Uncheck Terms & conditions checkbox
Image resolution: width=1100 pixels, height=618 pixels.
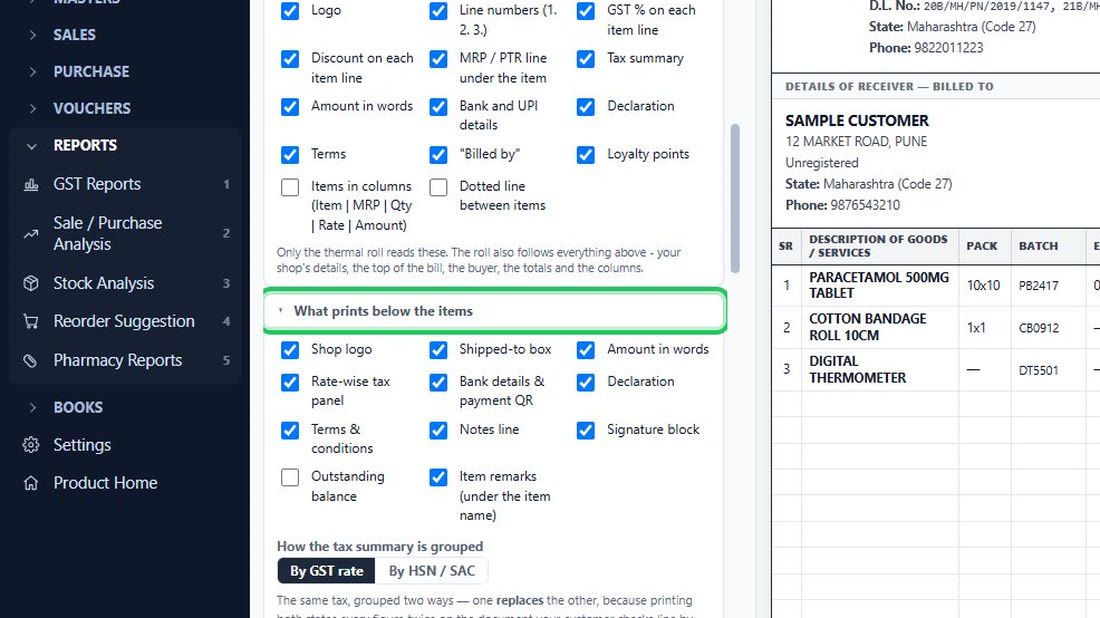290,430
